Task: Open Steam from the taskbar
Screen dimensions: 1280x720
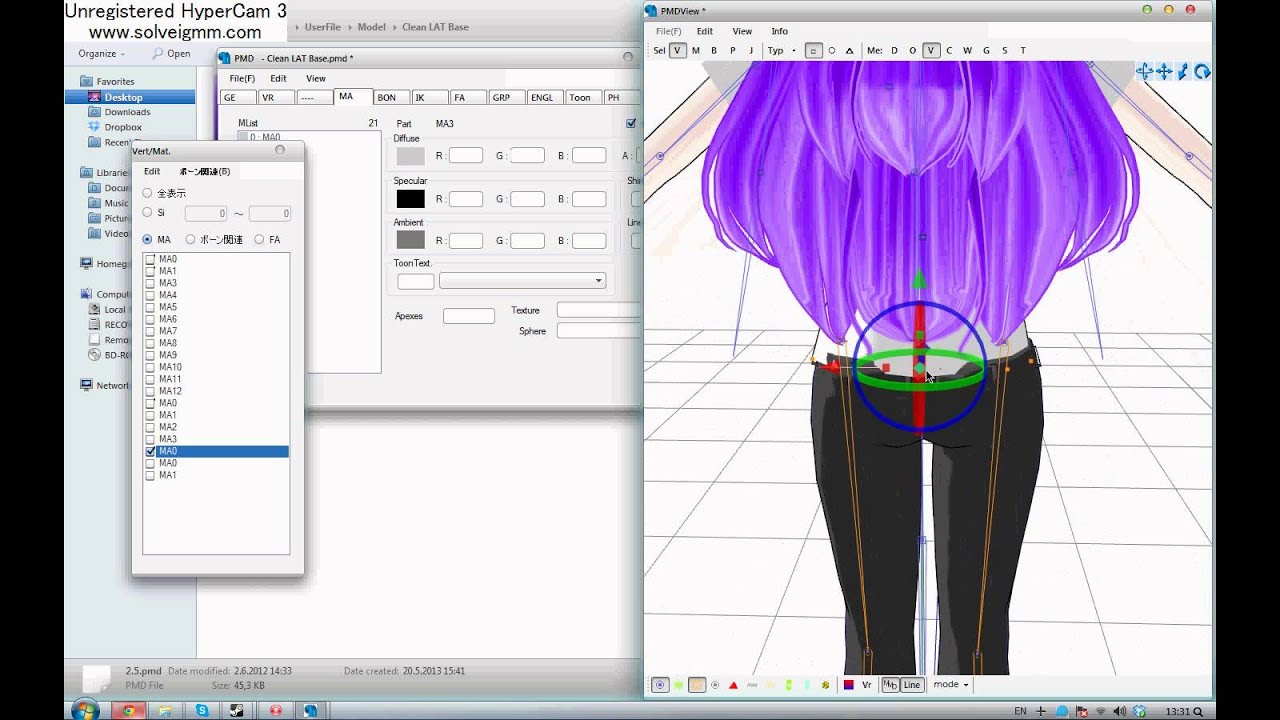Action: pos(236,710)
